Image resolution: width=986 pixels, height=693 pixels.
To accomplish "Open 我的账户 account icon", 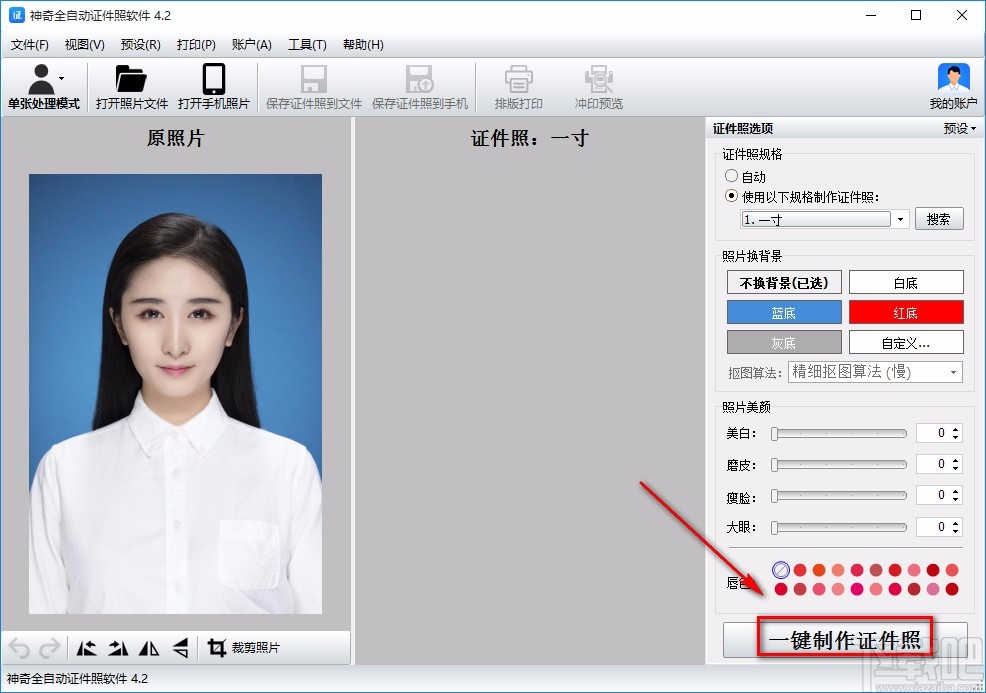I will point(954,80).
